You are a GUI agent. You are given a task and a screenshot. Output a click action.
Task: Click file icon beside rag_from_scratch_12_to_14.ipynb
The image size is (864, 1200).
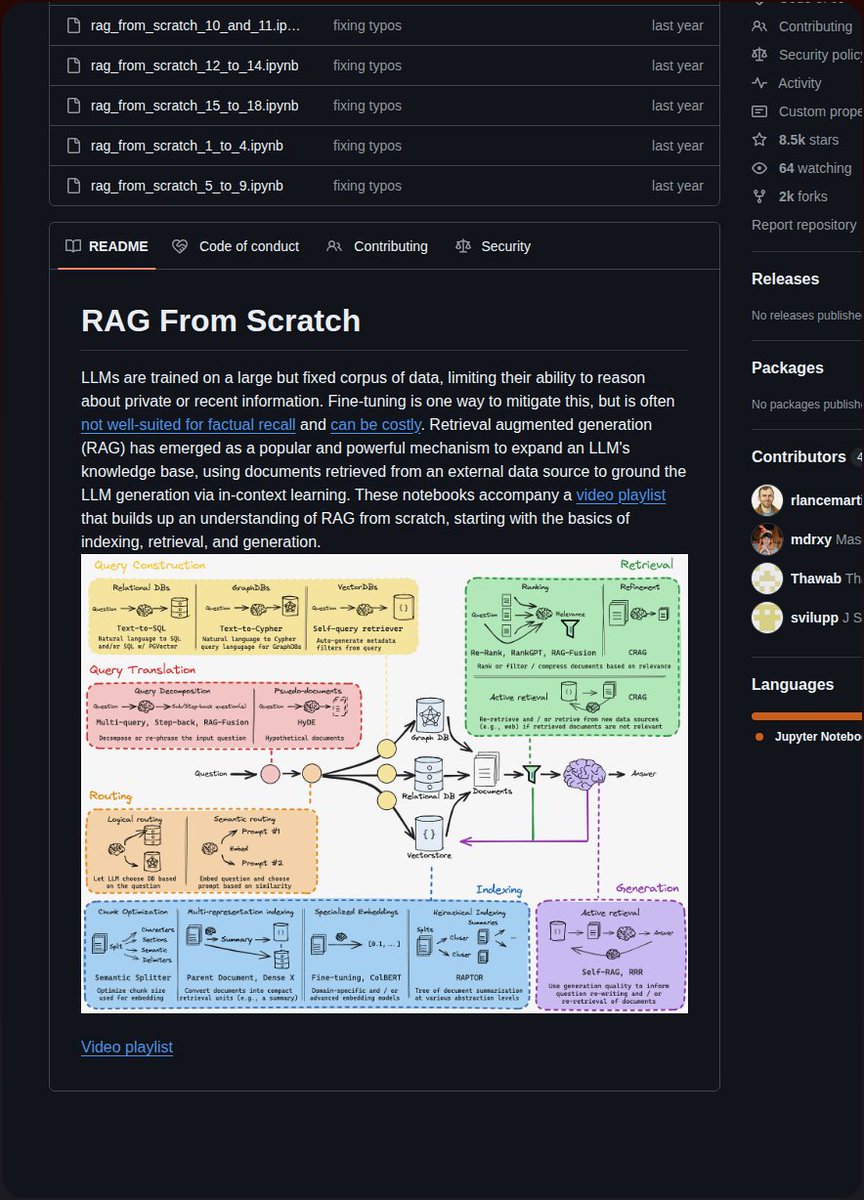pos(73,65)
